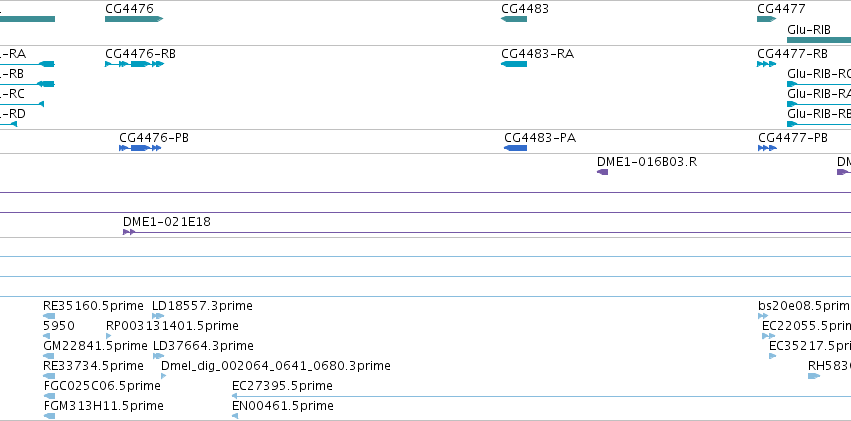Select the CG4483 gene arrow glyph

[514, 19]
